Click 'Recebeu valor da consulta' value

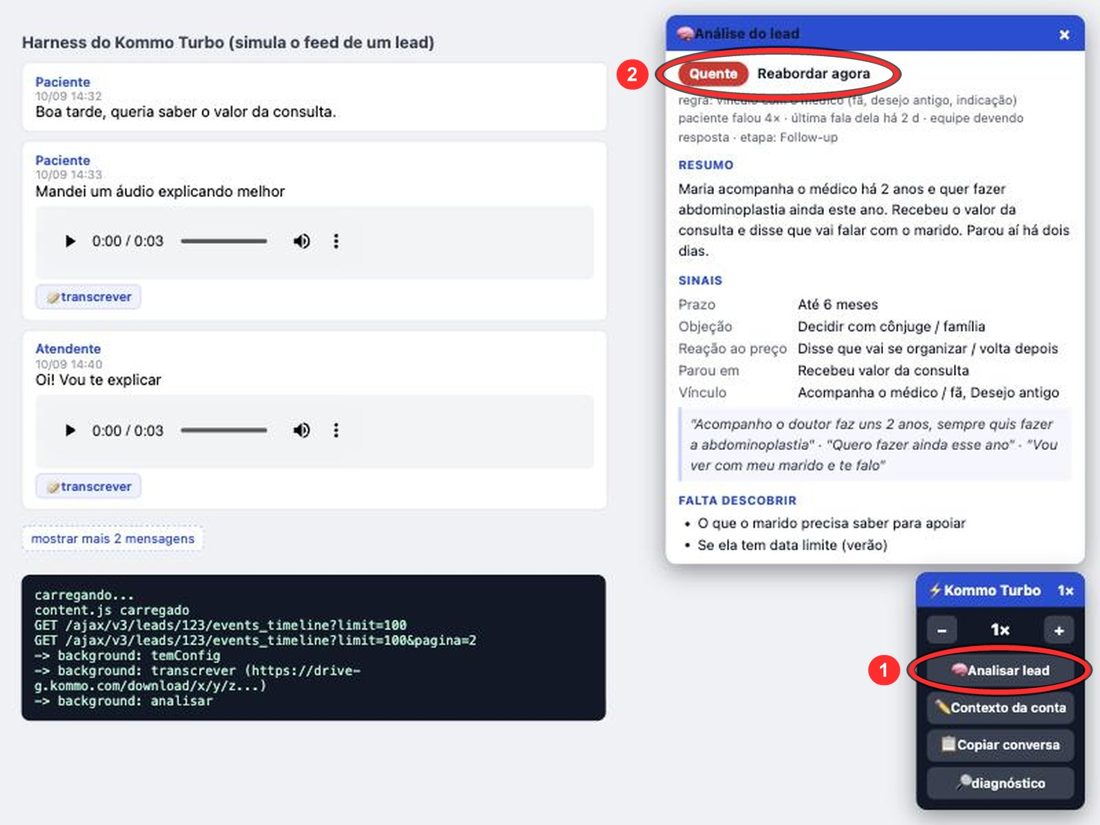[883, 370]
